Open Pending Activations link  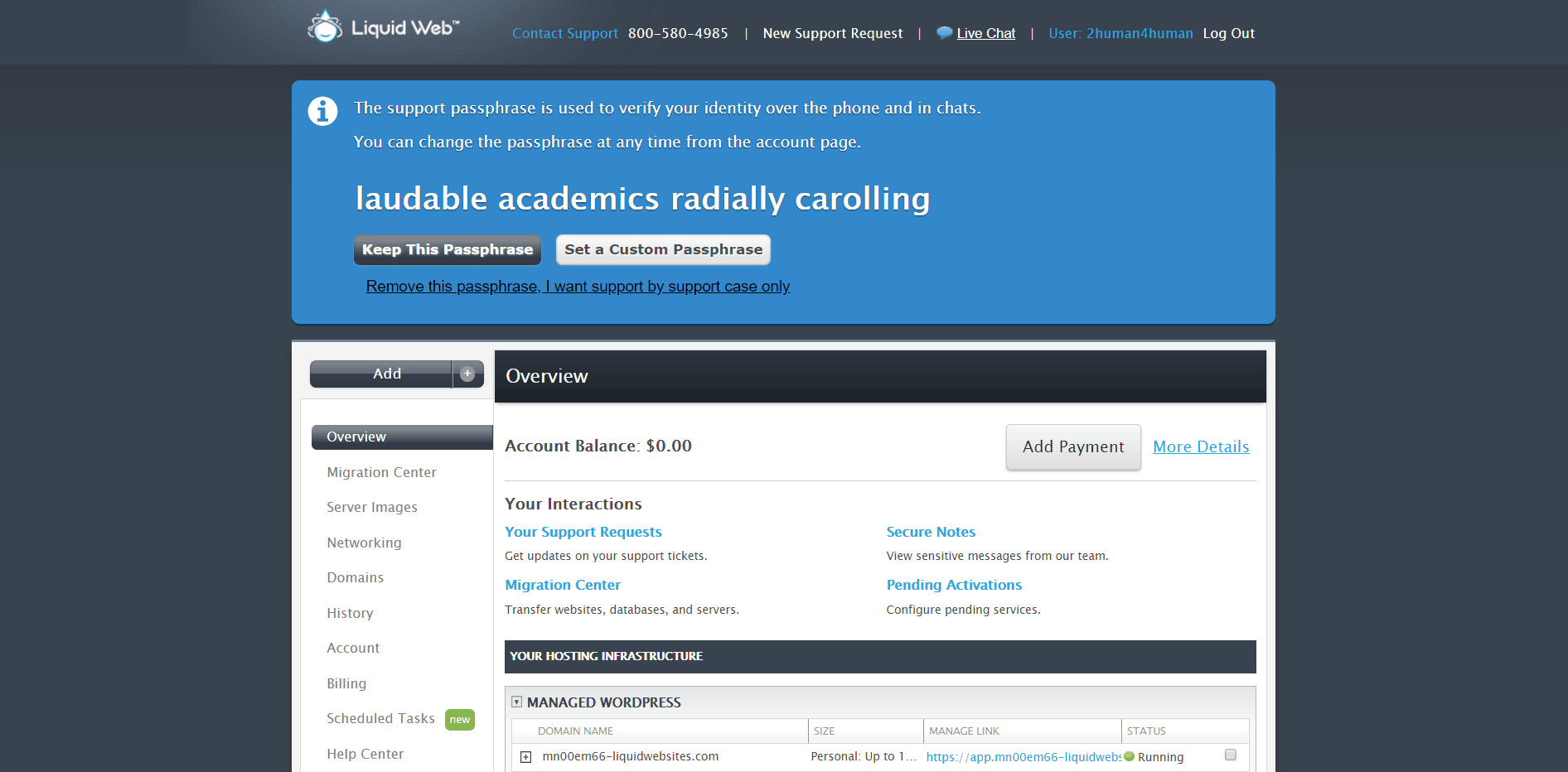(954, 585)
